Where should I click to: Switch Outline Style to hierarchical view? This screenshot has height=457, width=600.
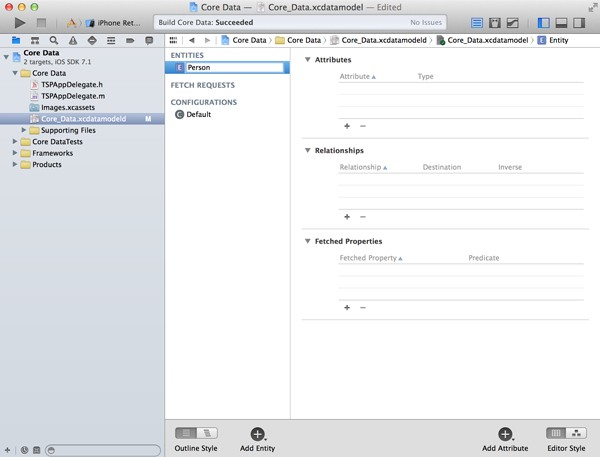tap(207, 433)
